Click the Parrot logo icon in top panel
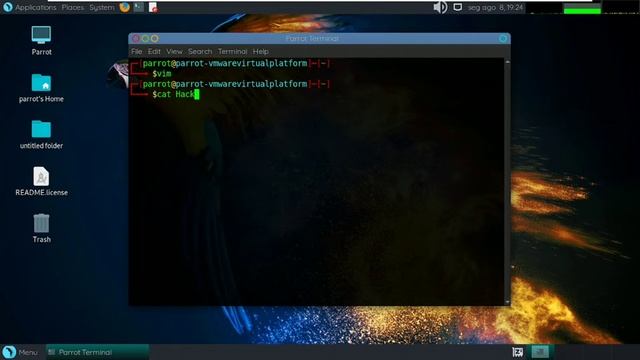The width and height of the screenshot is (640, 360). pos(8,7)
